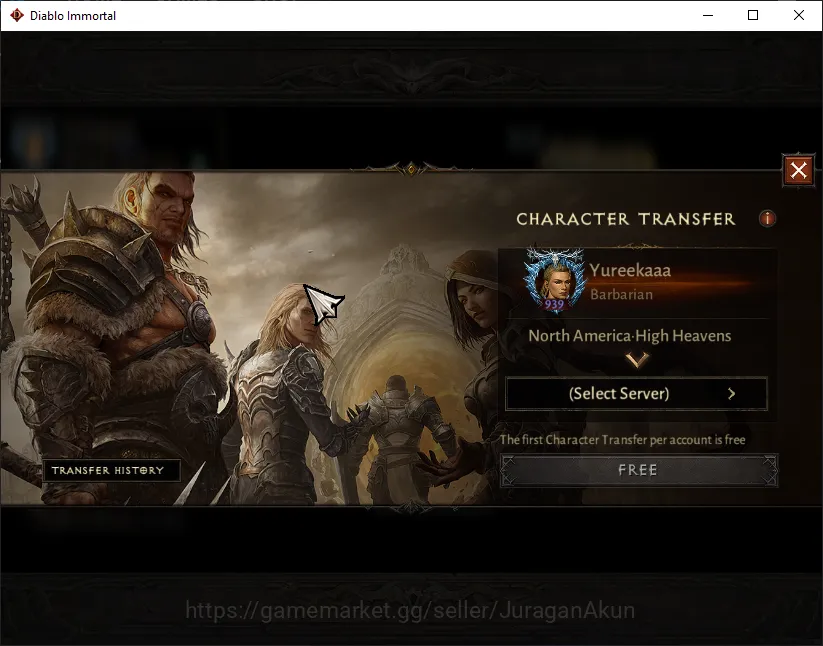Minimize the Diablo Immortal window
The image size is (823, 646).
pyautogui.click(x=708, y=15)
